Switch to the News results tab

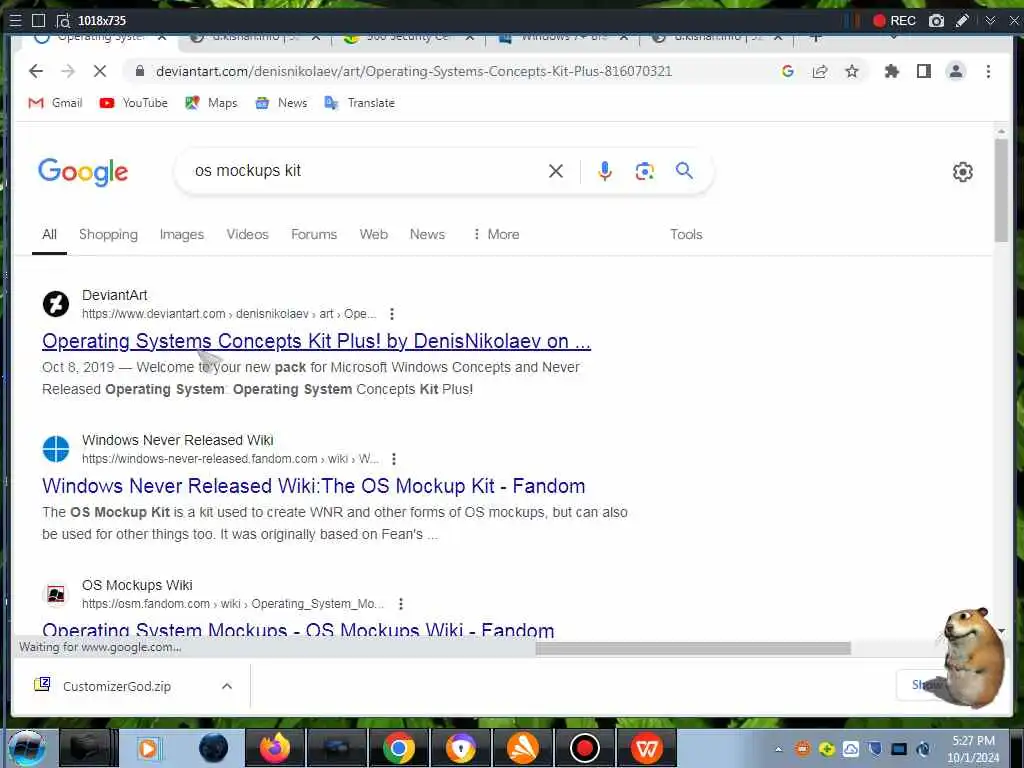tap(427, 234)
